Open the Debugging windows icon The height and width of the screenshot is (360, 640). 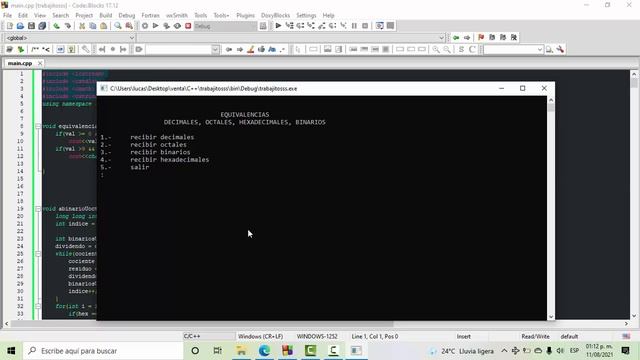coord(380,26)
